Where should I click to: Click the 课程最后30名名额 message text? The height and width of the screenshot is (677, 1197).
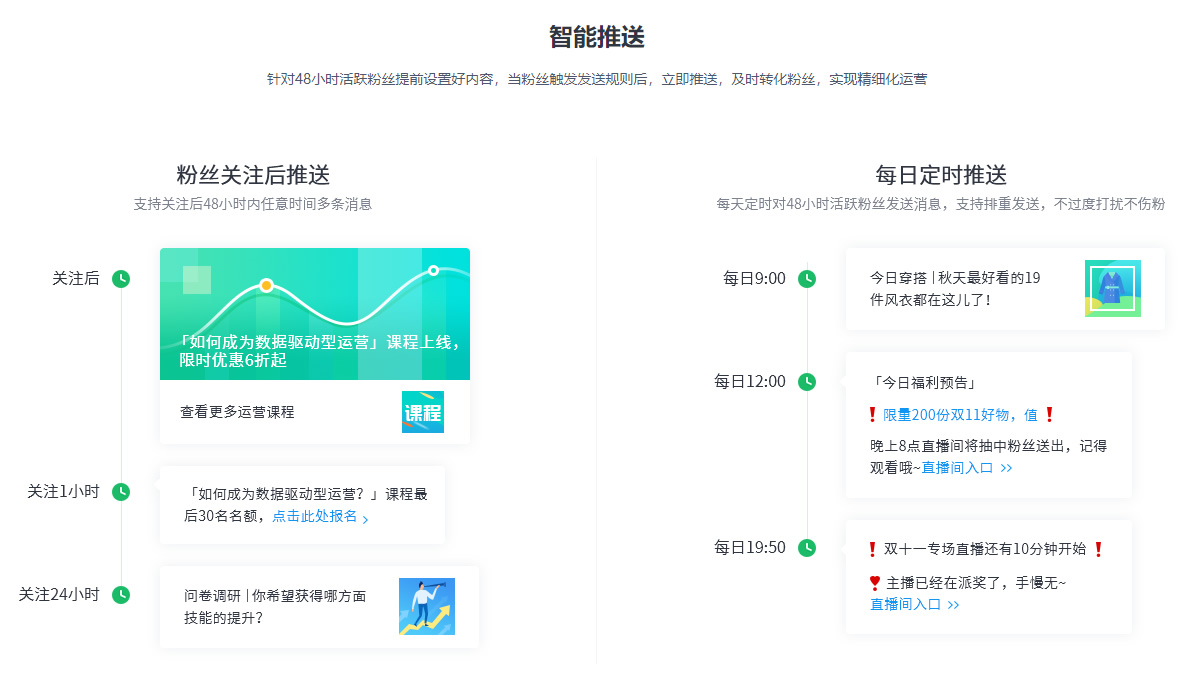click(305, 505)
